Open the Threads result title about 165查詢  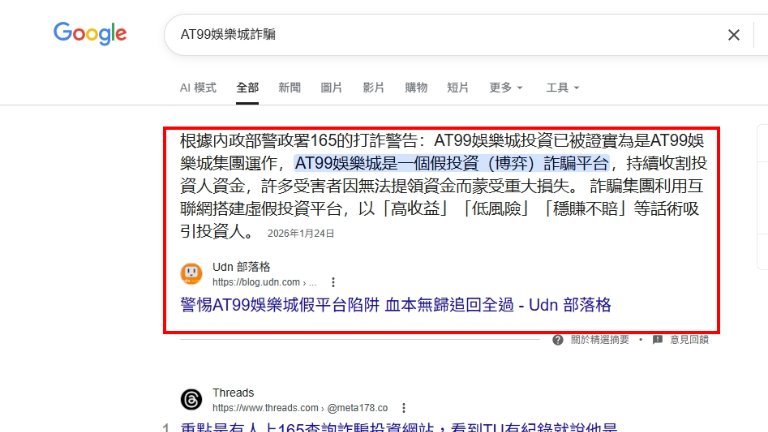399,427
